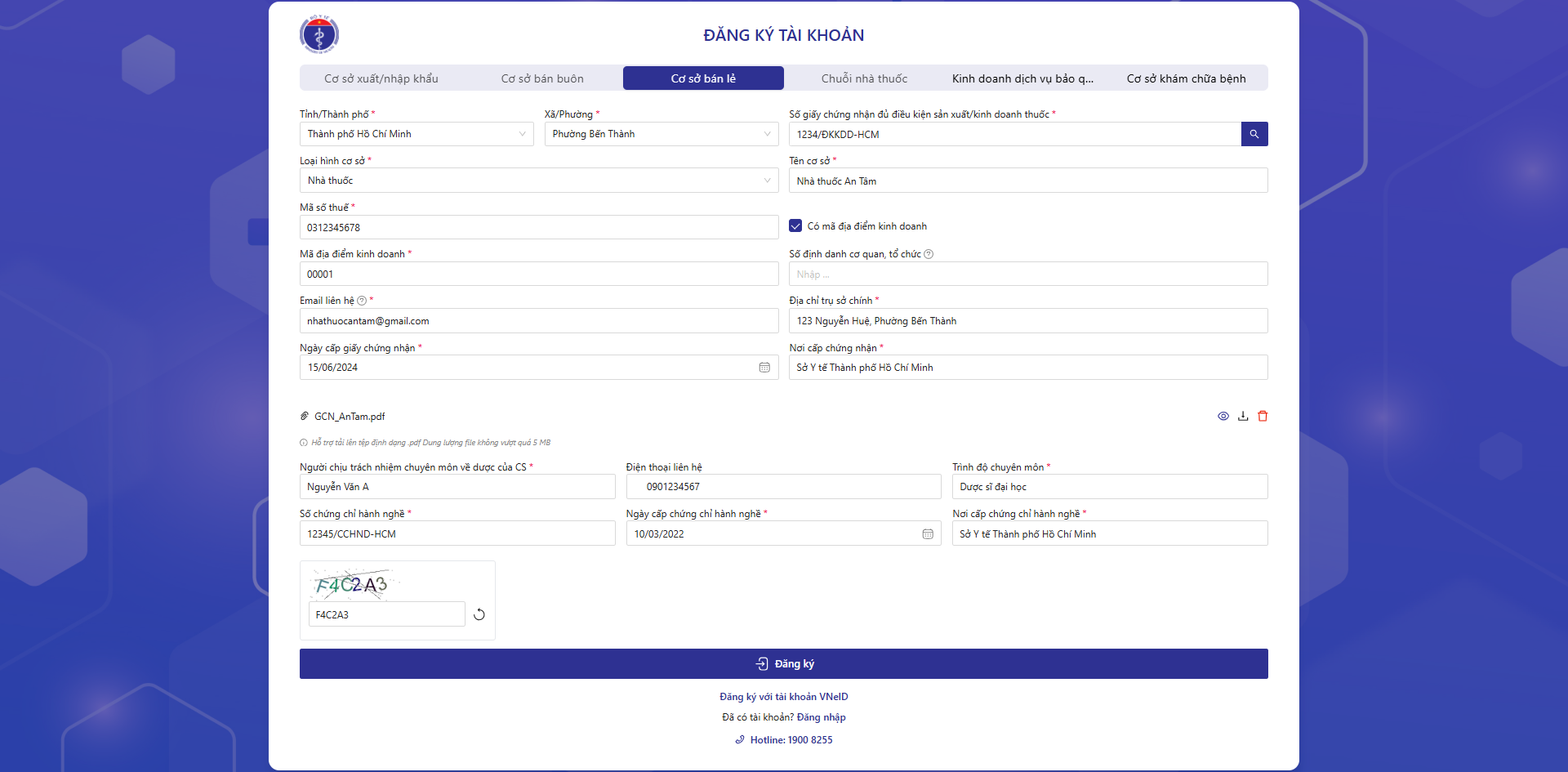The height and width of the screenshot is (772, 1568).
Task: Focus the Nơi cấp chứng chỉ hành nghề field
Action: pyautogui.click(x=1110, y=533)
